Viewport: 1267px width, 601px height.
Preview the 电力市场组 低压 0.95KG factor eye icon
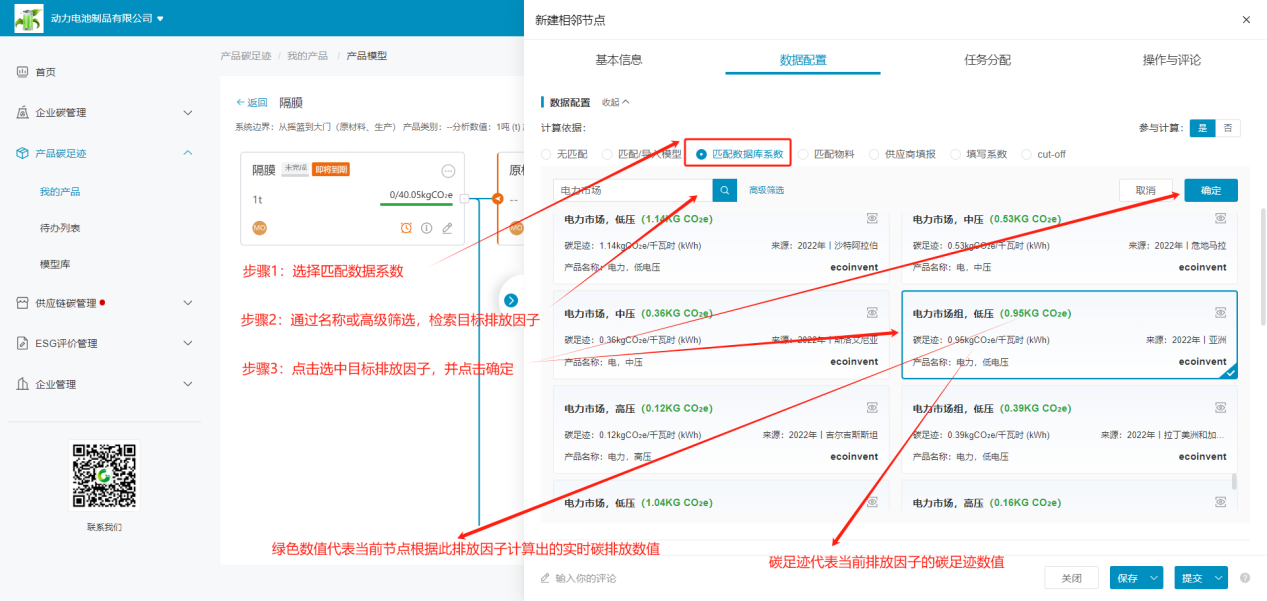(x=1220, y=313)
